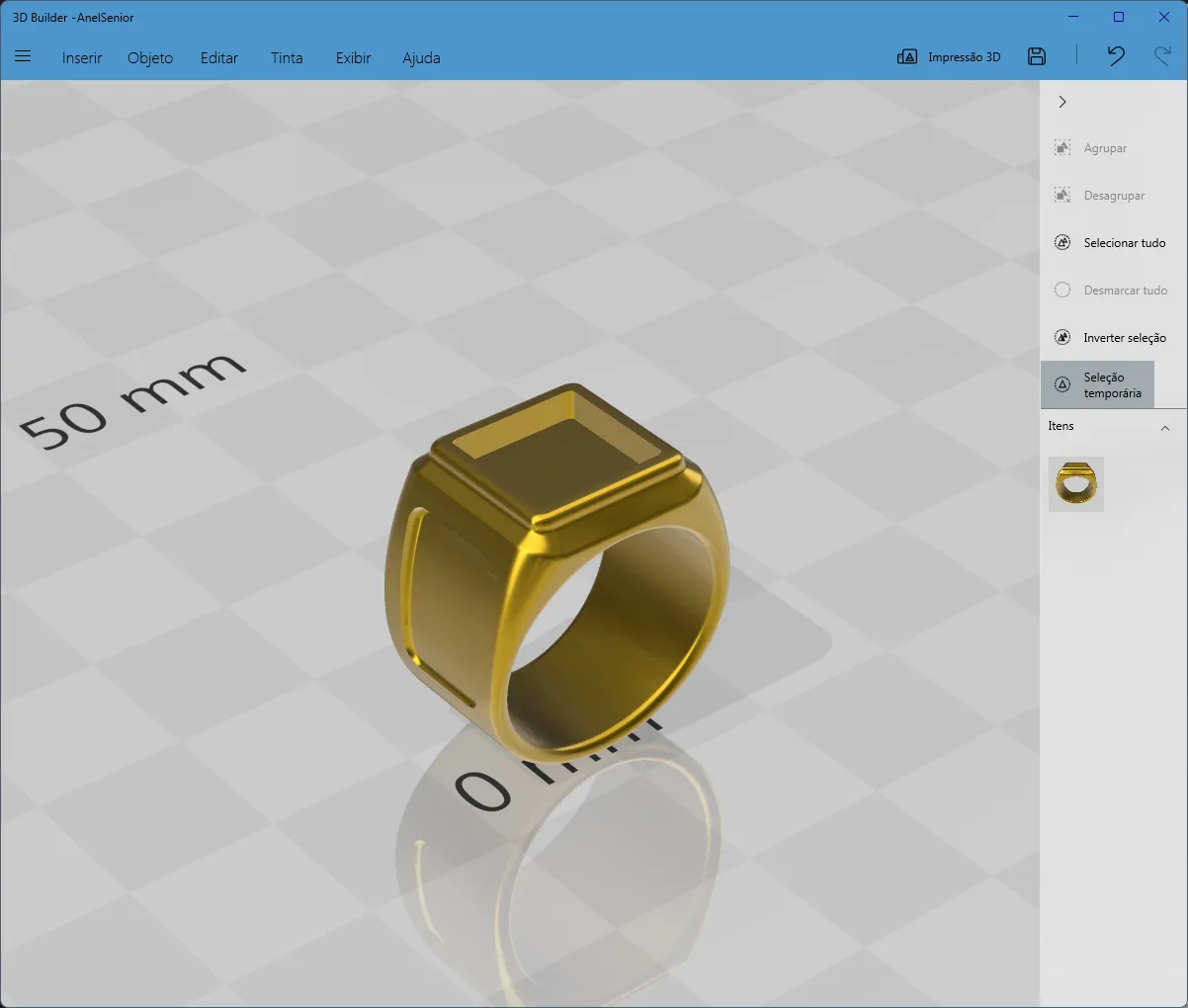This screenshot has width=1188, height=1008.
Task: Maximize the 3D Builder window
Action: tap(1119, 17)
